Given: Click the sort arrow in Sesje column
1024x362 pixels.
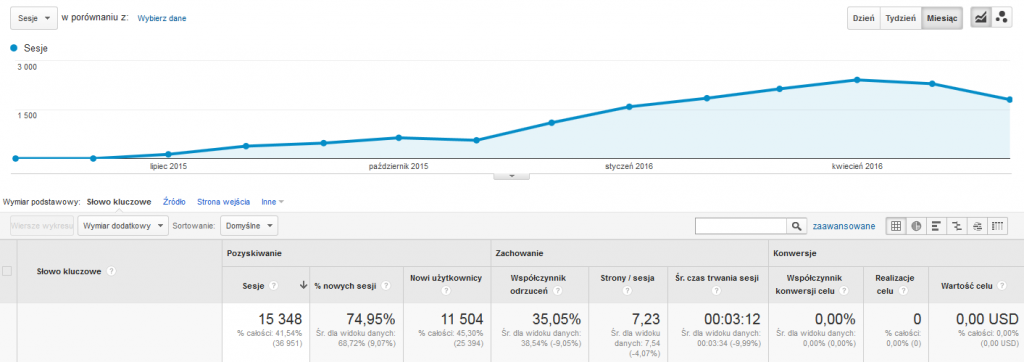Looking at the screenshot, I should coord(303,285).
